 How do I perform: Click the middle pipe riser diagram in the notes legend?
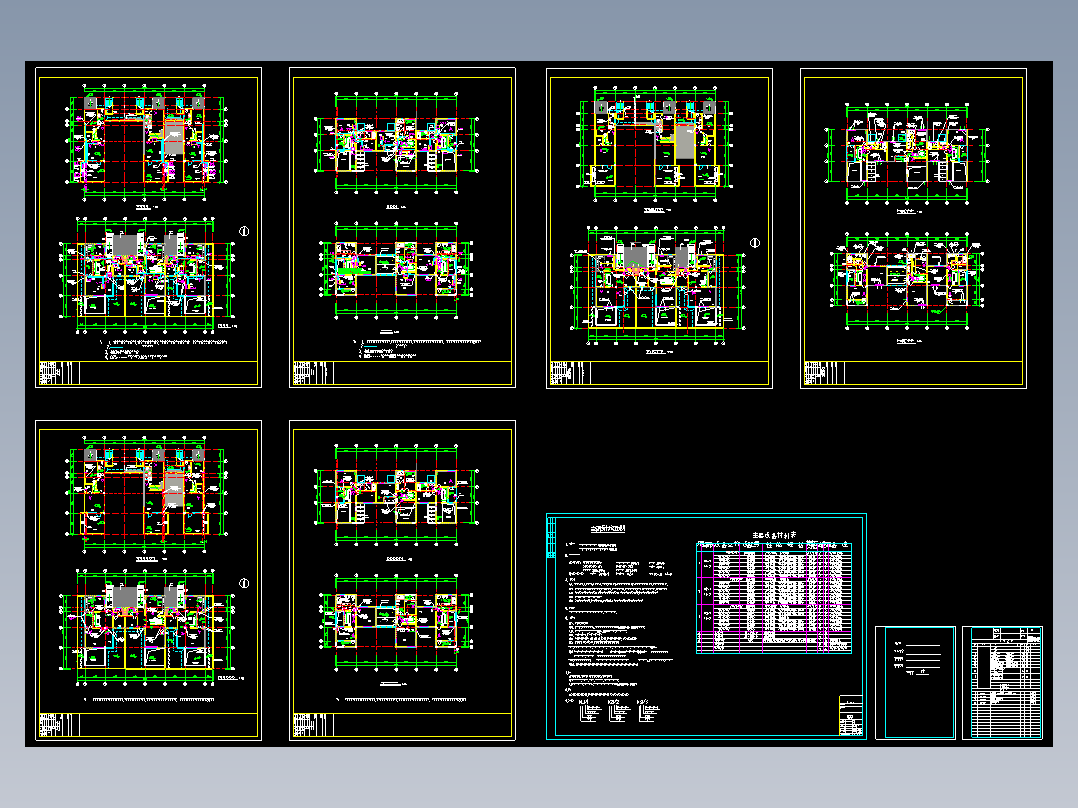pos(619,711)
